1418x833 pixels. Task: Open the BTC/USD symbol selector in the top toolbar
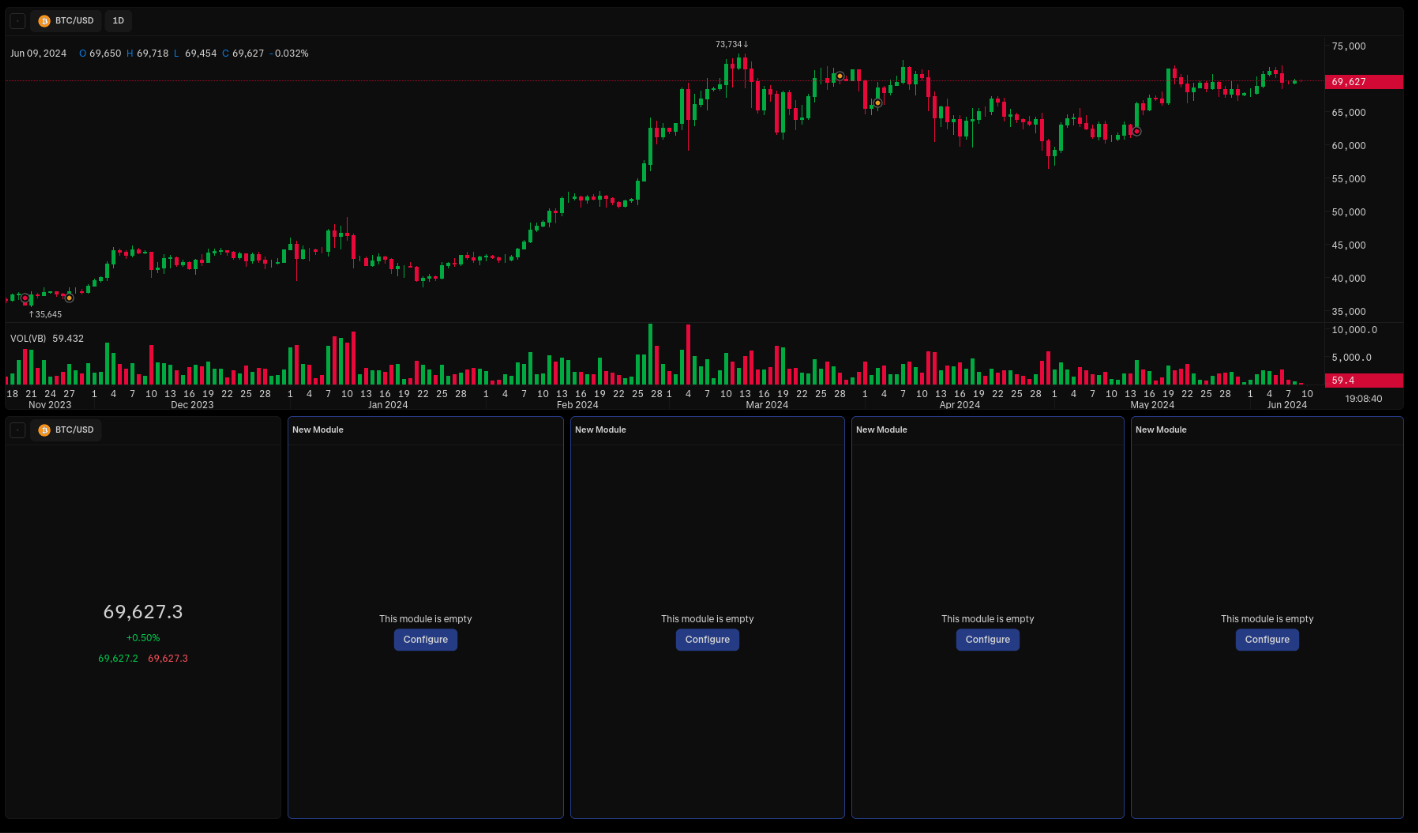65,20
